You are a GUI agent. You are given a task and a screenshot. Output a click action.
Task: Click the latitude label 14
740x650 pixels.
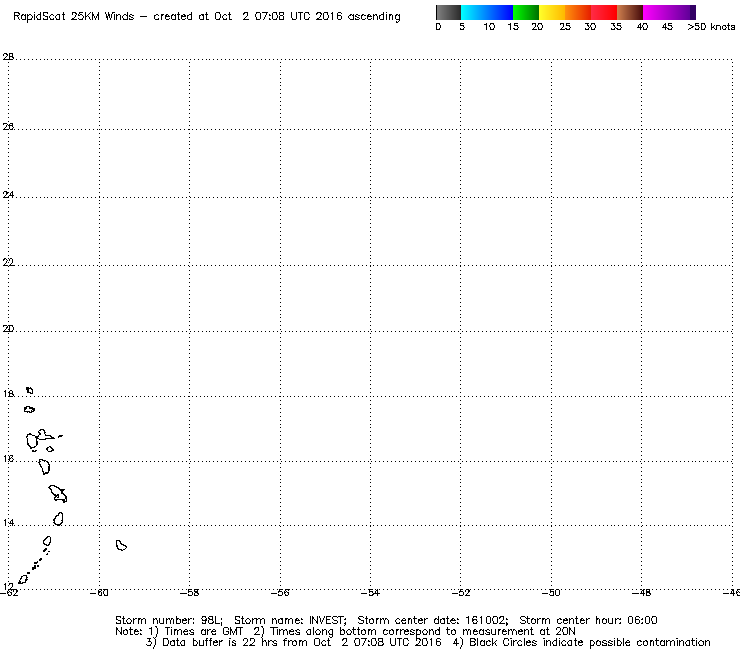point(8,523)
